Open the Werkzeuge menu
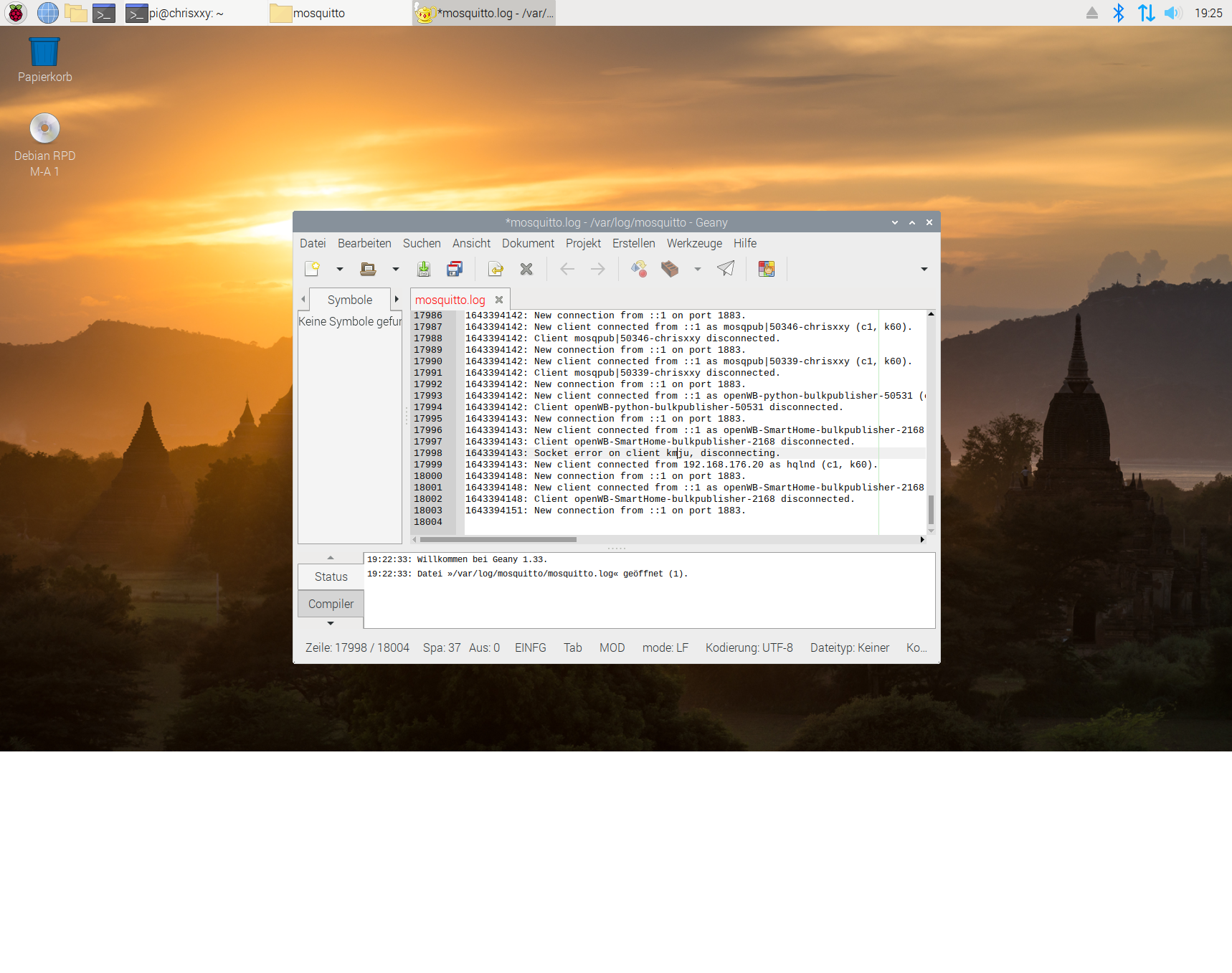 694,244
